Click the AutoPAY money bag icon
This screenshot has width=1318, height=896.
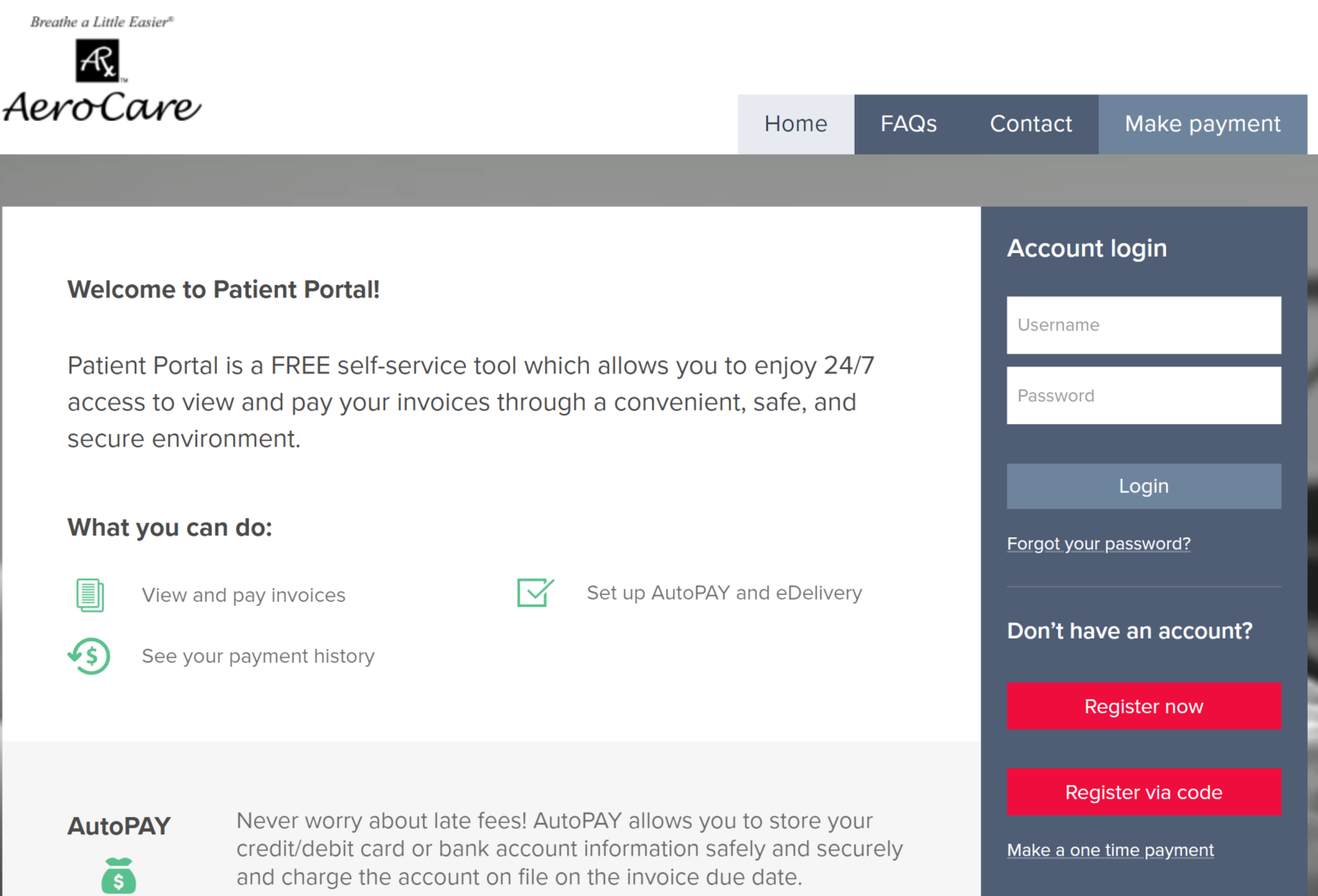pos(118,875)
